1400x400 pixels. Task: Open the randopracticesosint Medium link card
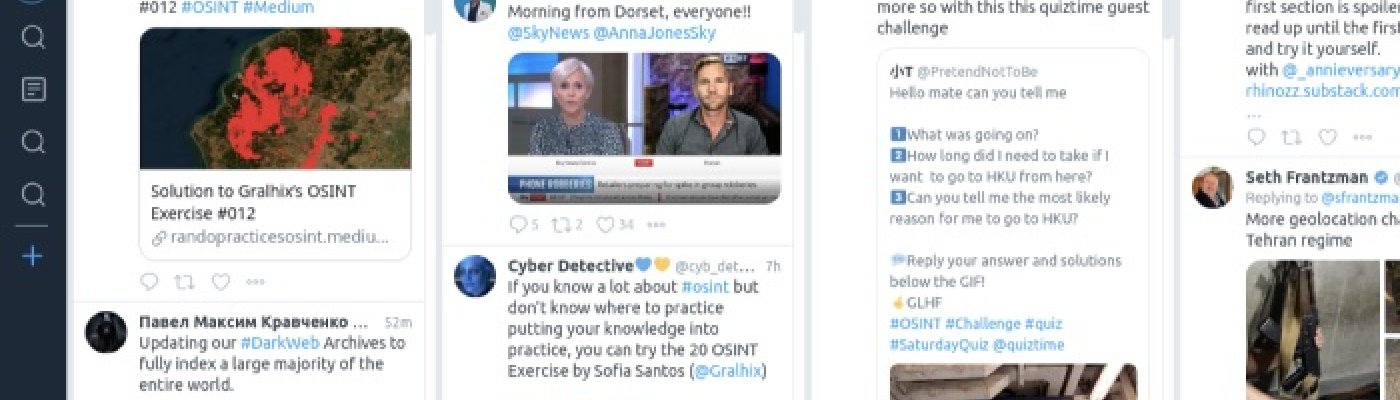[275, 215]
